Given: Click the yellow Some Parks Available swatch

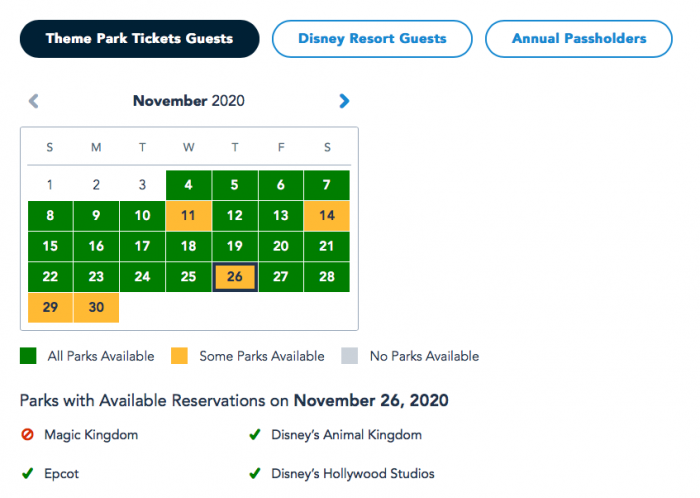Looking at the screenshot, I should tap(179, 356).
